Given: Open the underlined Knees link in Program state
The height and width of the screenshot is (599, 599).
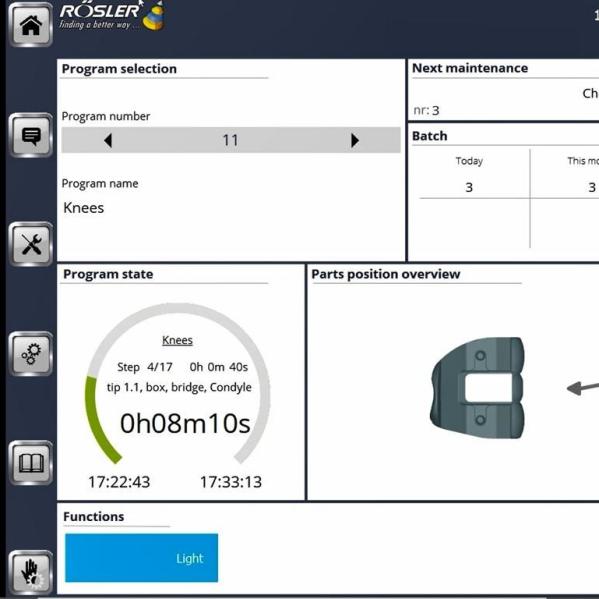Looking at the screenshot, I should pyautogui.click(x=177, y=340).
